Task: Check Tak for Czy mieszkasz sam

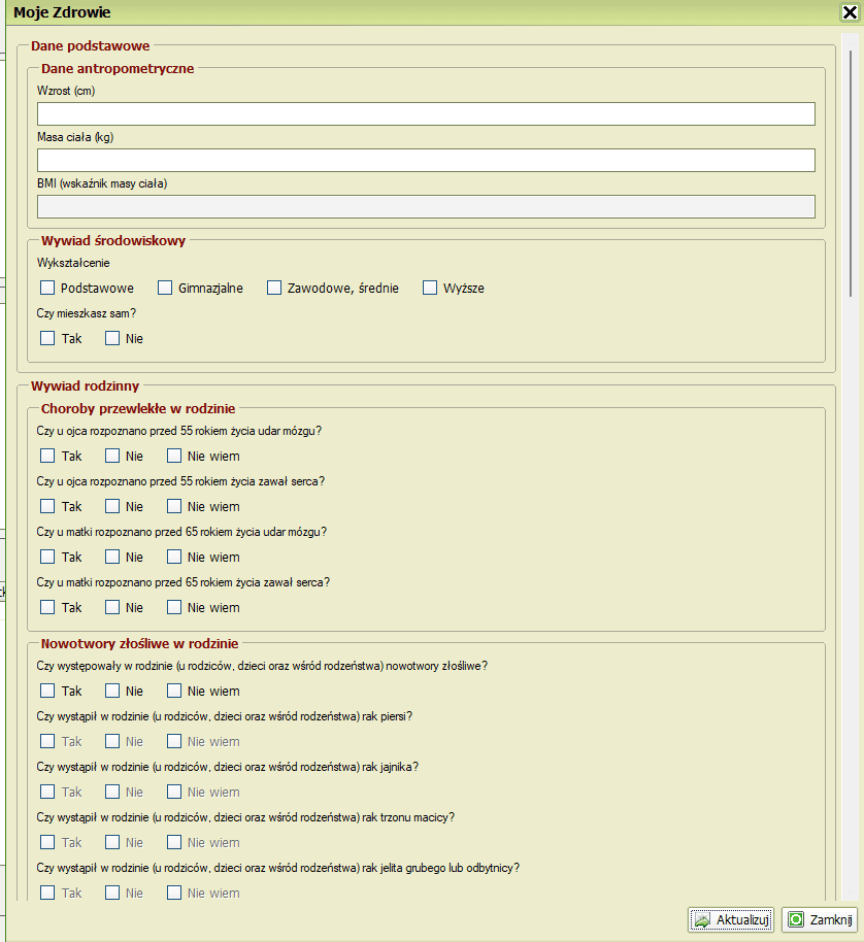Action: (48, 339)
